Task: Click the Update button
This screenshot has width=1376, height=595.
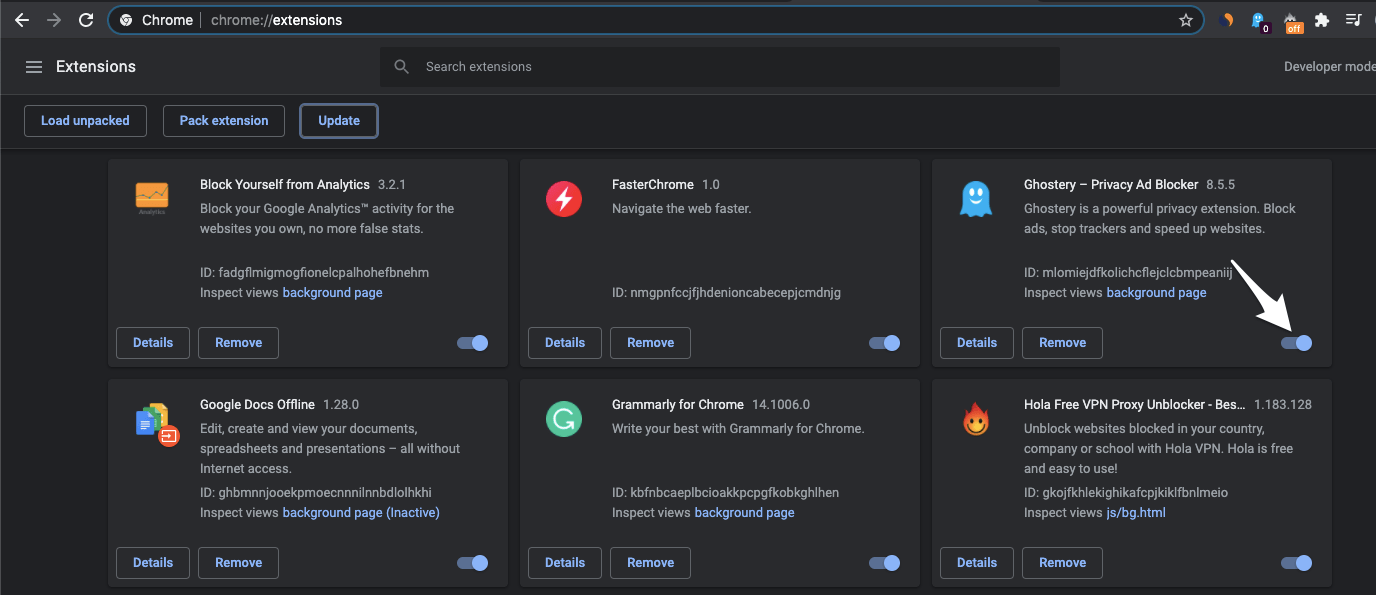Action: click(339, 121)
